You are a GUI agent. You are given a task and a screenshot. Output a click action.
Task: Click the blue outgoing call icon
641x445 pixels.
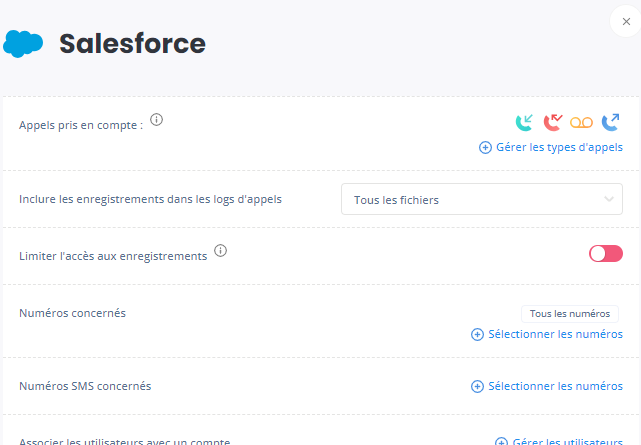click(x=610, y=122)
